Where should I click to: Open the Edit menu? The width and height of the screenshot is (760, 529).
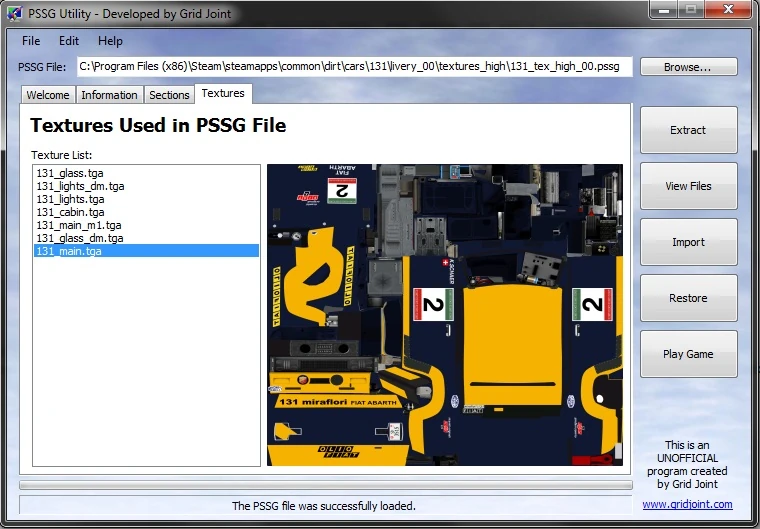click(69, 41)
